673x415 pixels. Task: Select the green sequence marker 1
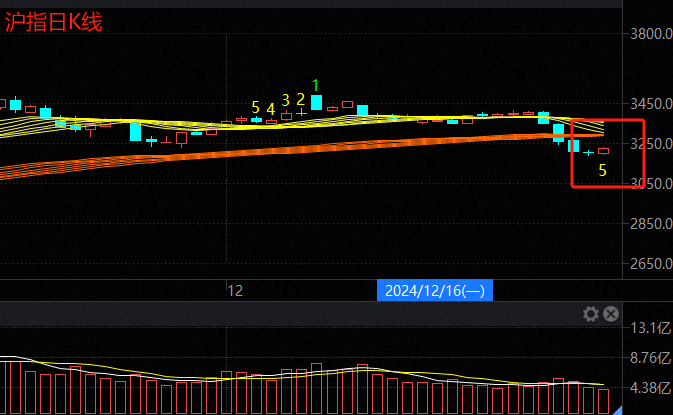316,85
